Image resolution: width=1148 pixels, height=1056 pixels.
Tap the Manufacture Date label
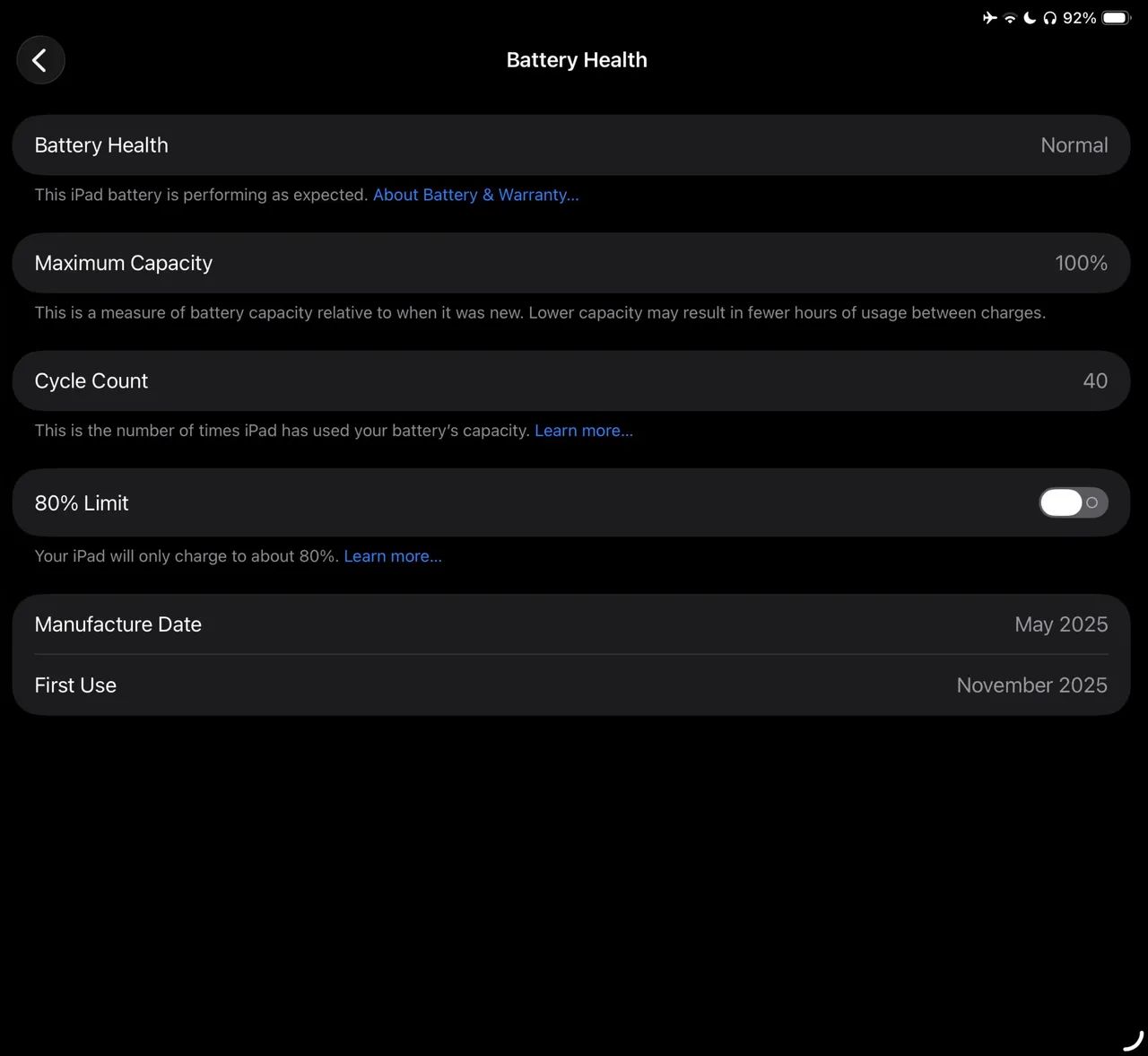coord(118,624)
